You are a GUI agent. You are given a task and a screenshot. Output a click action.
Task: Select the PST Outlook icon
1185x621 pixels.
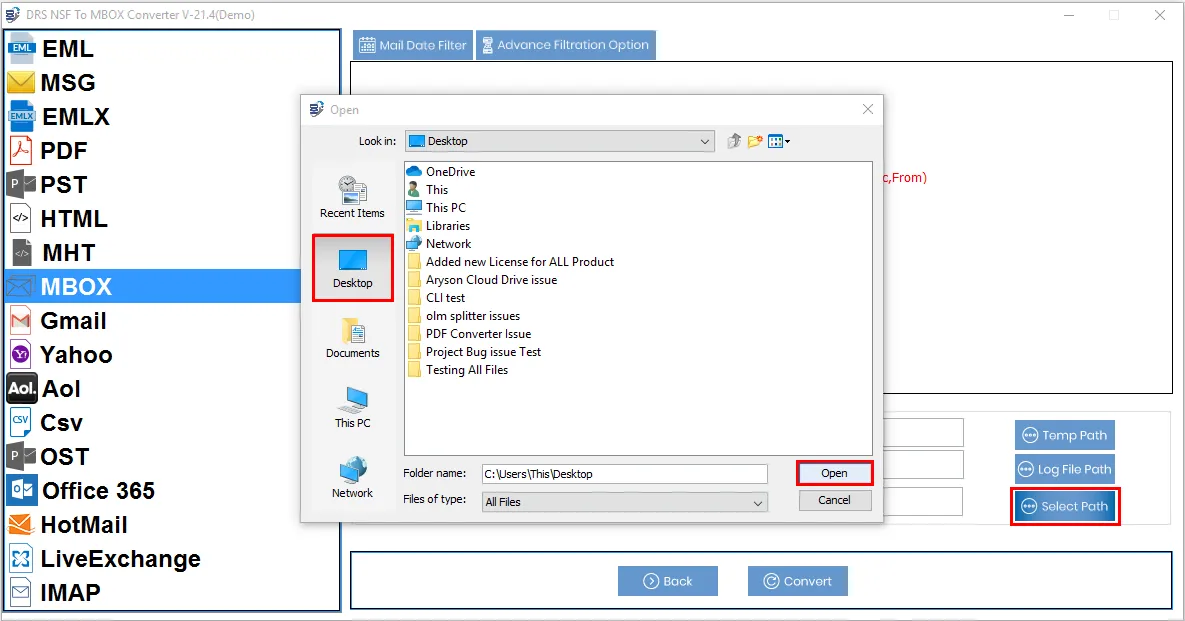point(21,184)
